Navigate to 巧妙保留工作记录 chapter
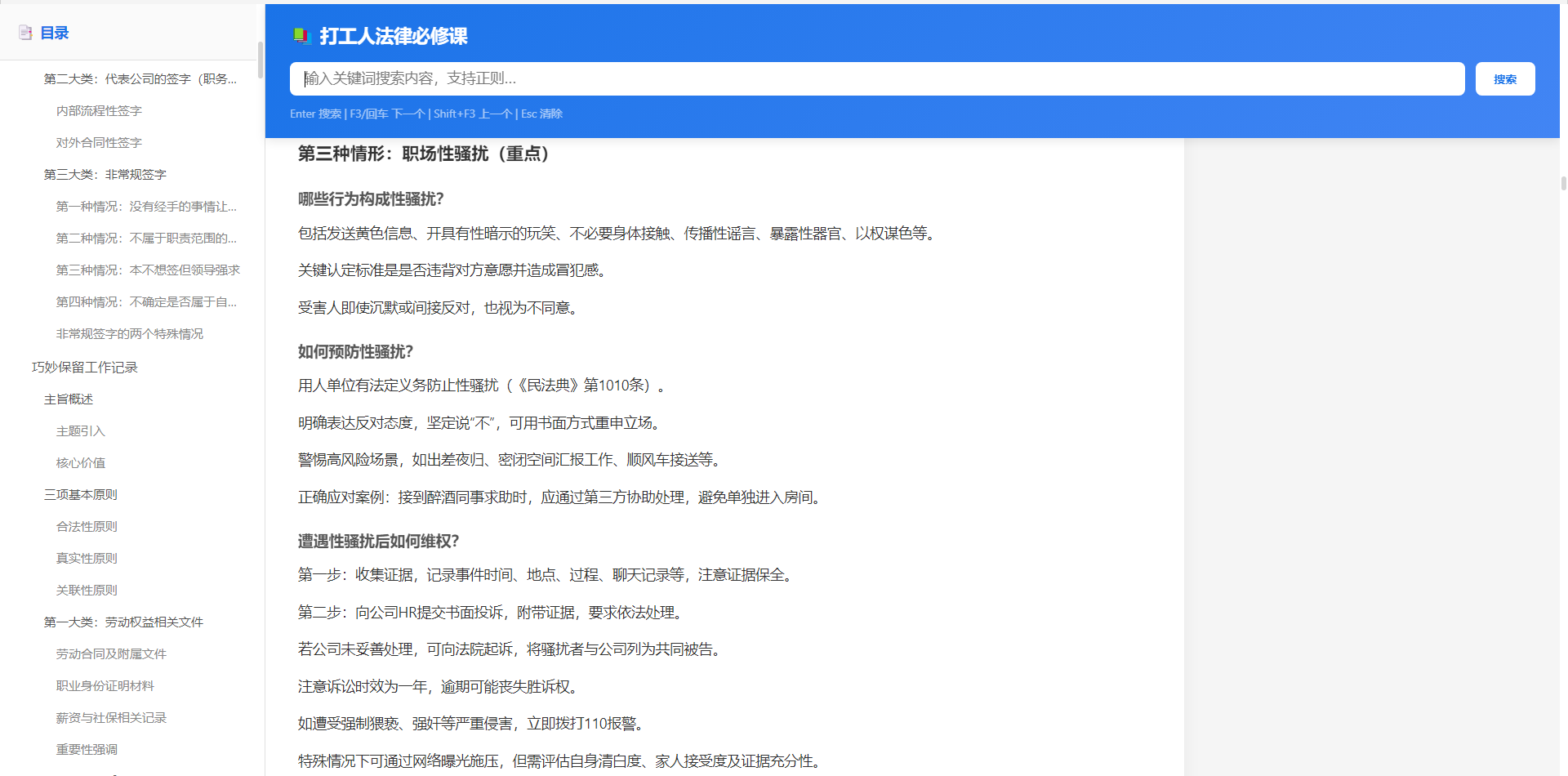The height and width of the screenshot is (776, 1568). pyautogui.click(x=84, y=368)
